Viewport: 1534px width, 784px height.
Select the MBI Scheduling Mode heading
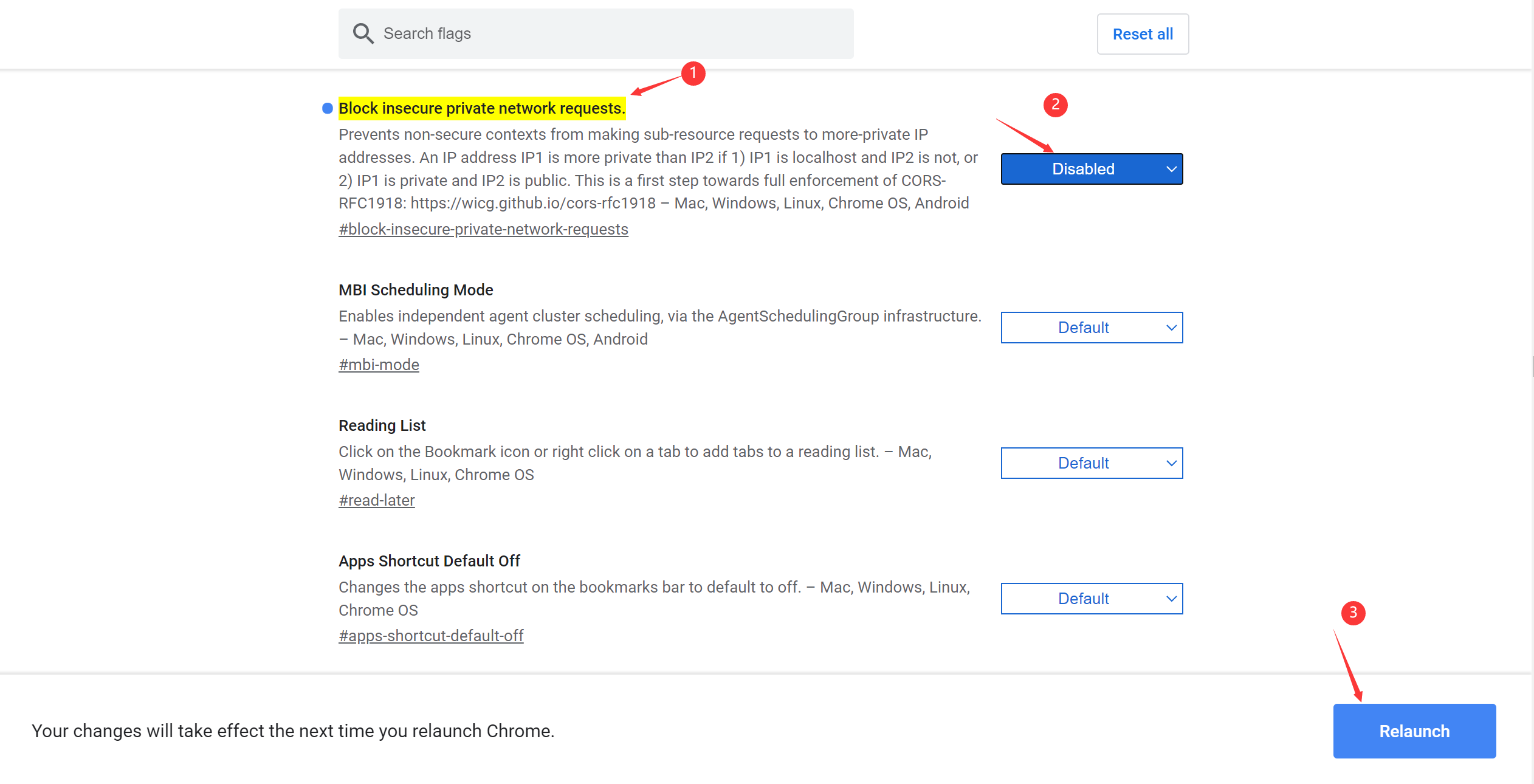[x=416, y=290]
